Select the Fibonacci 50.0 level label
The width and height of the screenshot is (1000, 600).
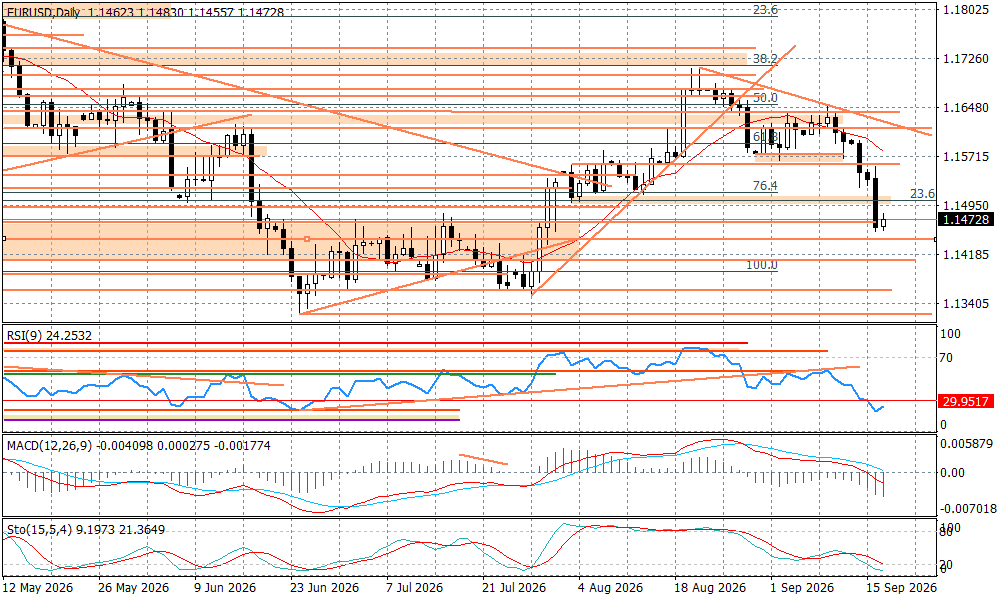[765, 98]
